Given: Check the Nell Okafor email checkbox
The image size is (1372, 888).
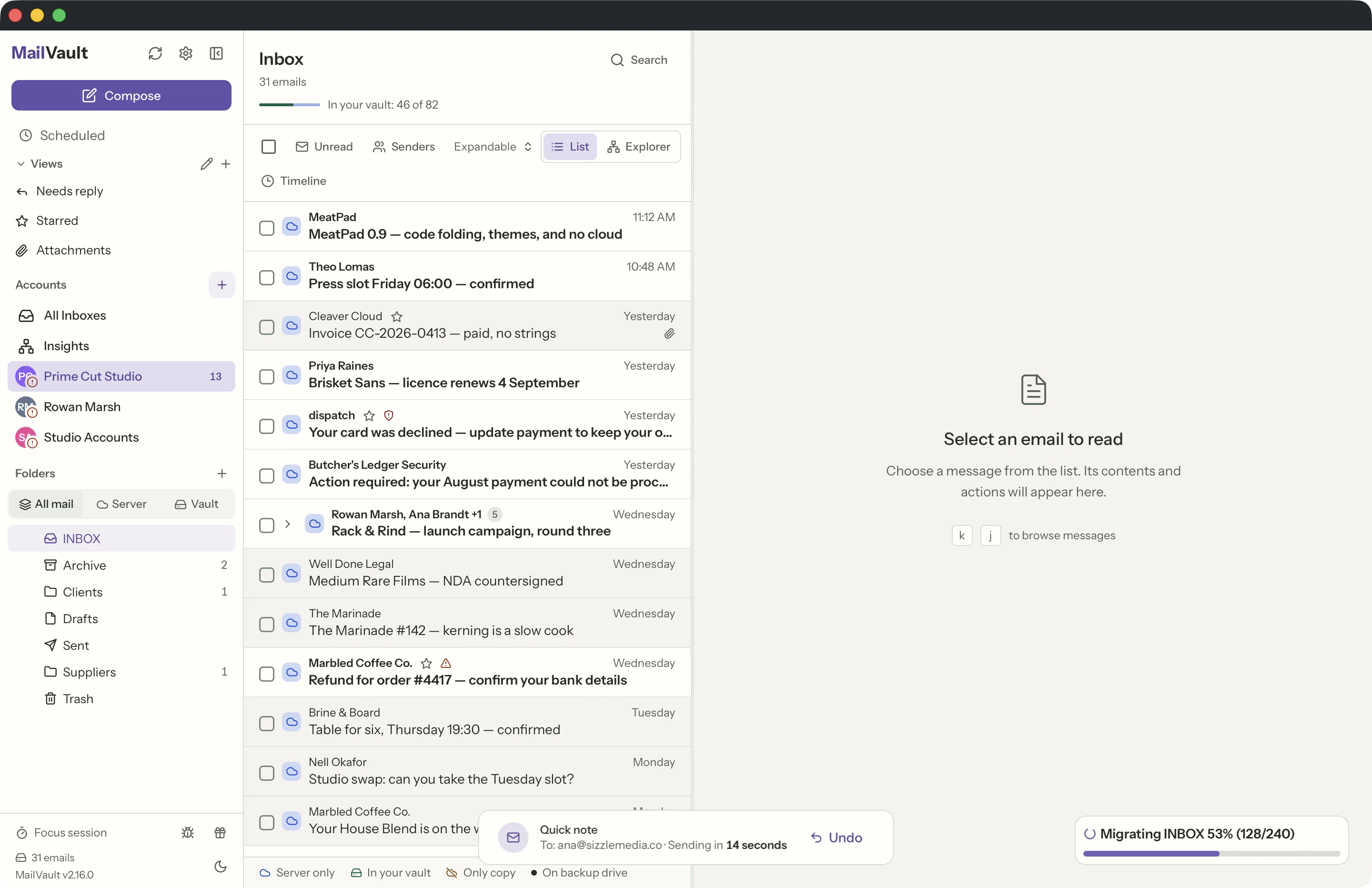Looking at the screenshot, I should click(x=266, y=773).
